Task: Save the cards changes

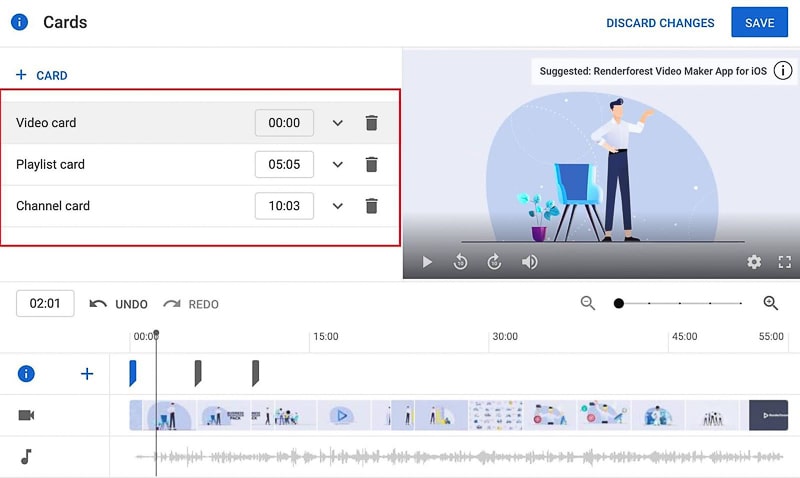Action: [x=759, y=22]
